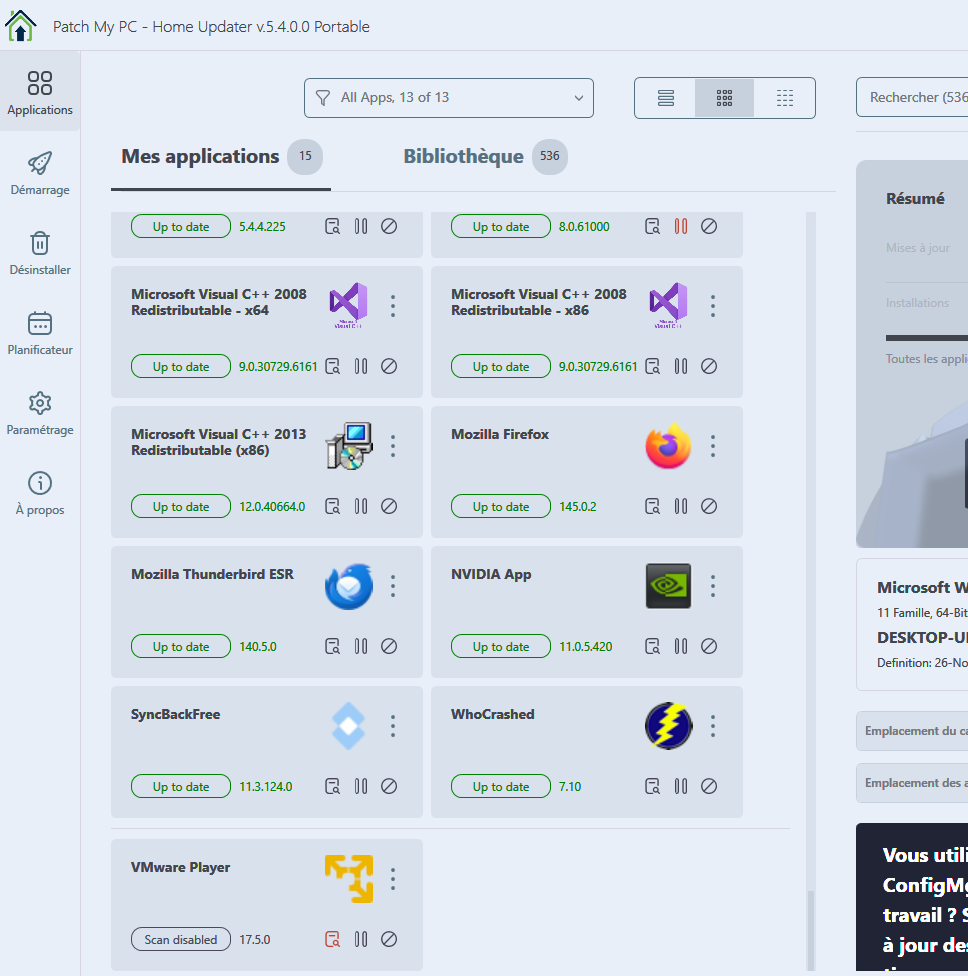The height and width of the screenshot is (976, 968).
Task: Toggle scan for Mozilla Thunderbird ESR
Action: tap(332, 647)
